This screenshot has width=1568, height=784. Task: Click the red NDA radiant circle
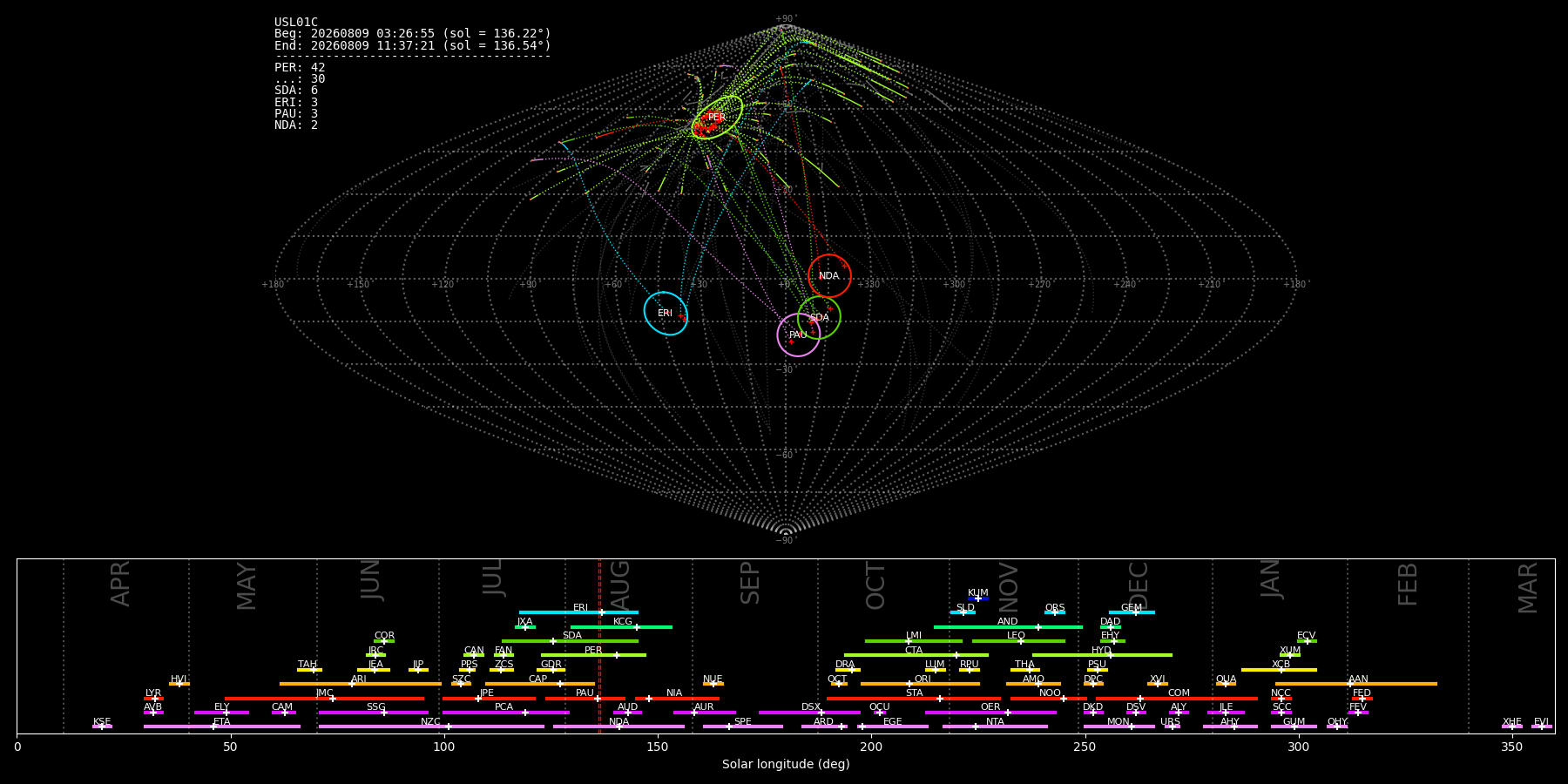(x=829, y=276)
